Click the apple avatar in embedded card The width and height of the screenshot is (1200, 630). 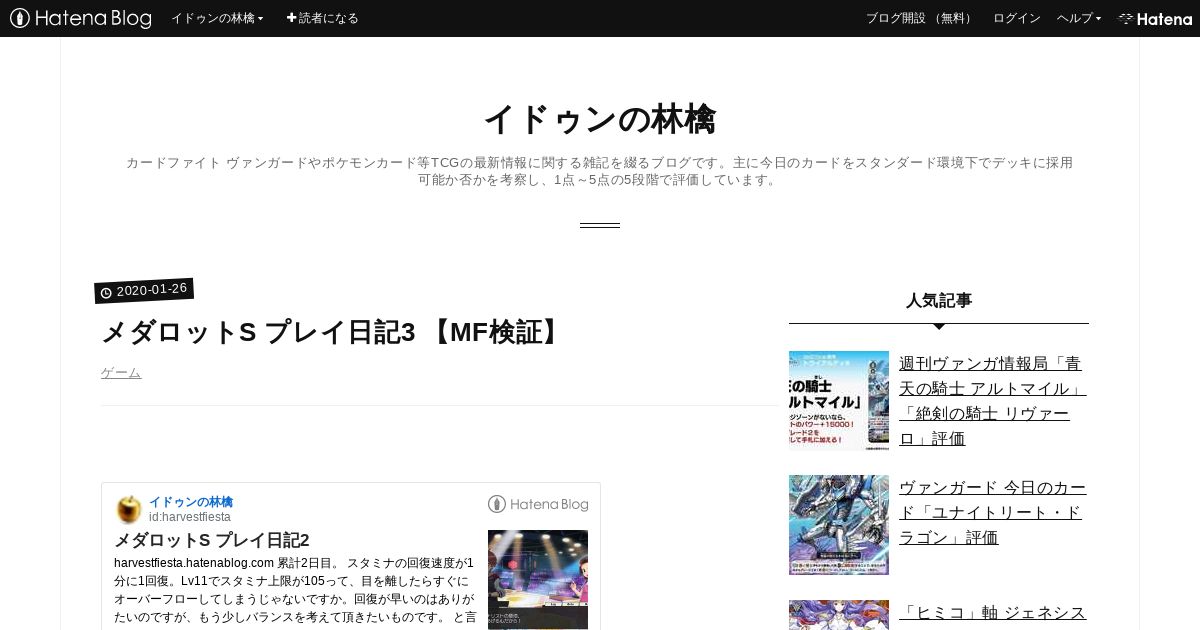(x=129, y=509)
